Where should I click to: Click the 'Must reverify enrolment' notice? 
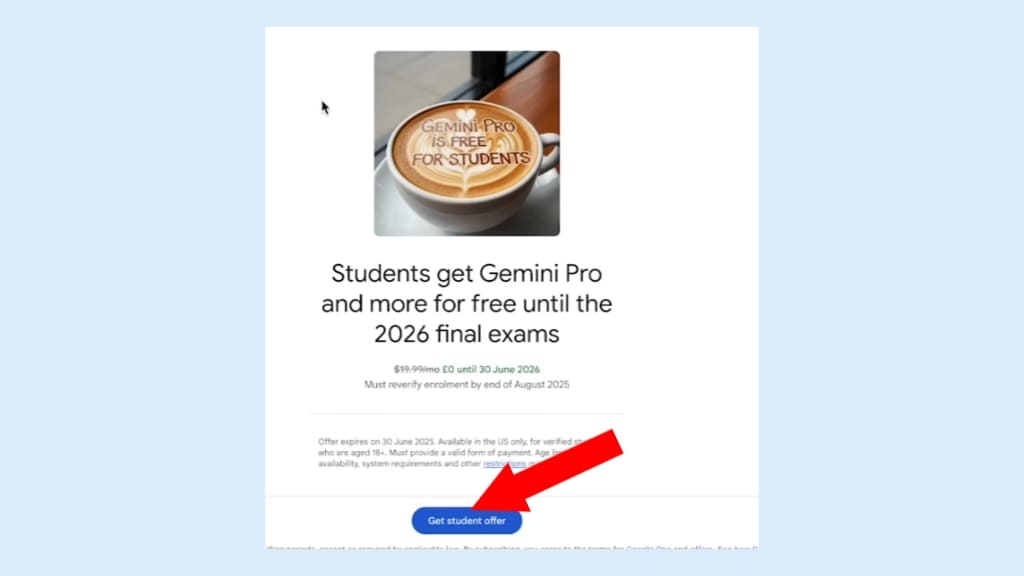coord(466,385)
